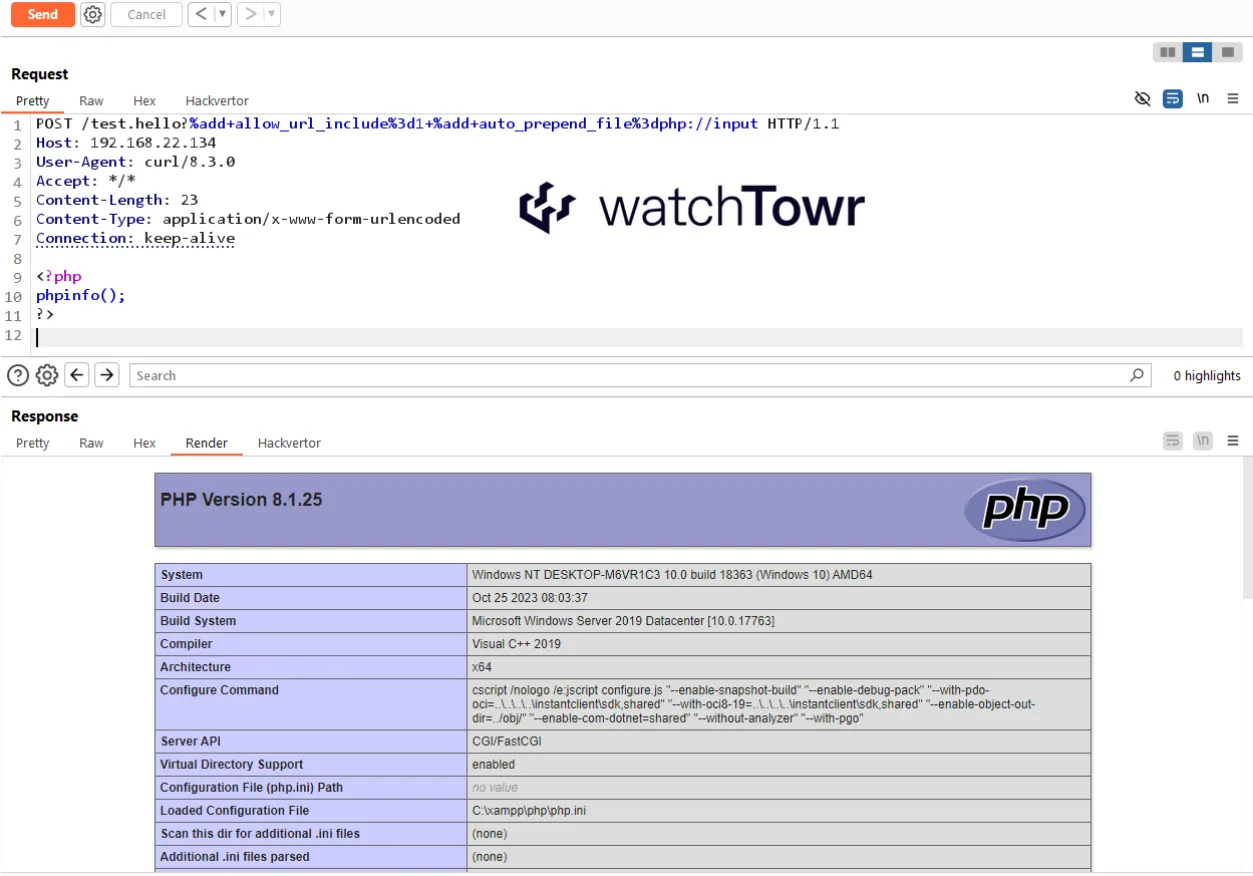
Task: Select top-bottom split layout view icon
Action: [x=1197, y=52]
